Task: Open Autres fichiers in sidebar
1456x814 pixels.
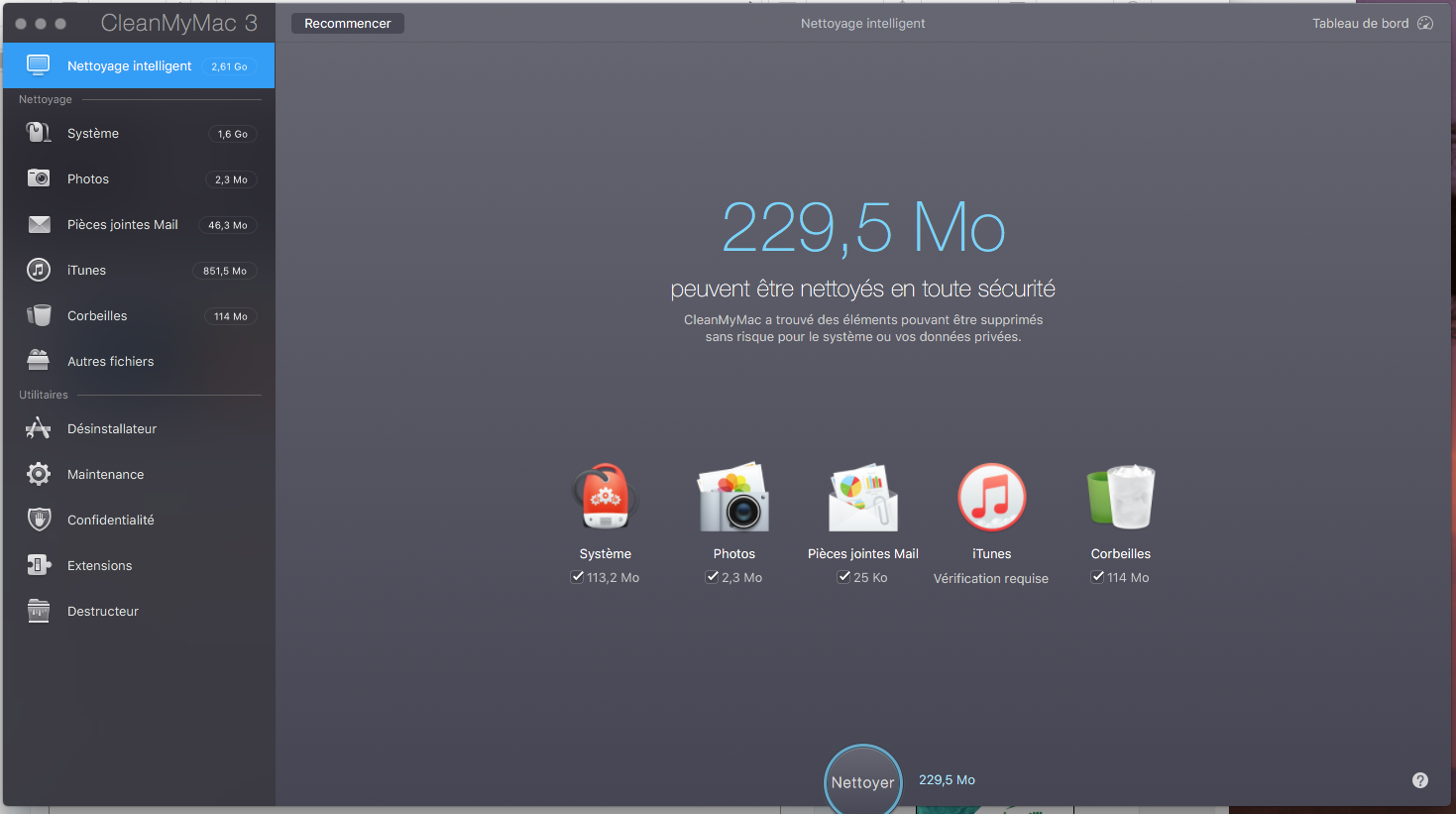Action: (139, 361)
